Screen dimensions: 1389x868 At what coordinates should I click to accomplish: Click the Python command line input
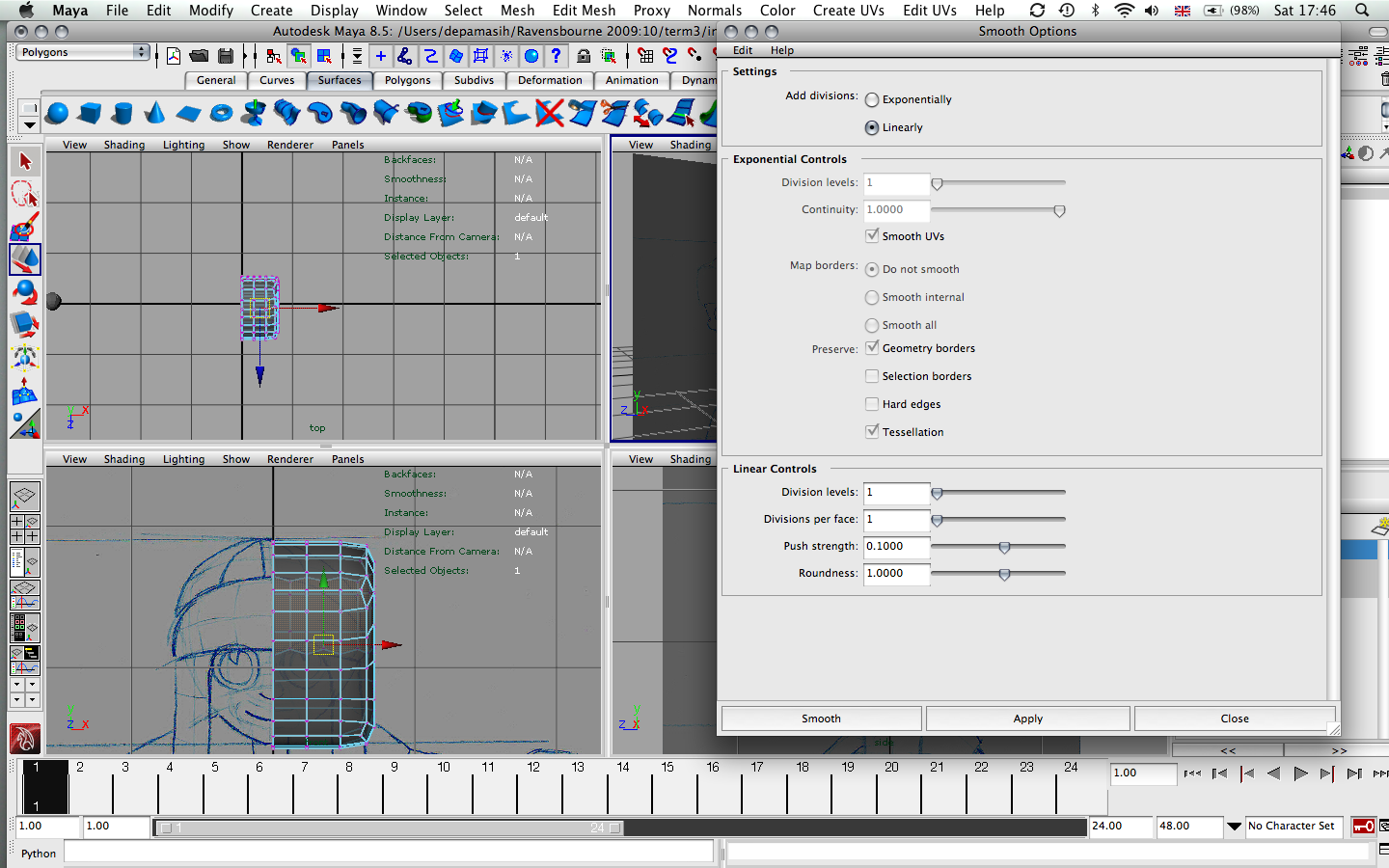tap(389, 853)
